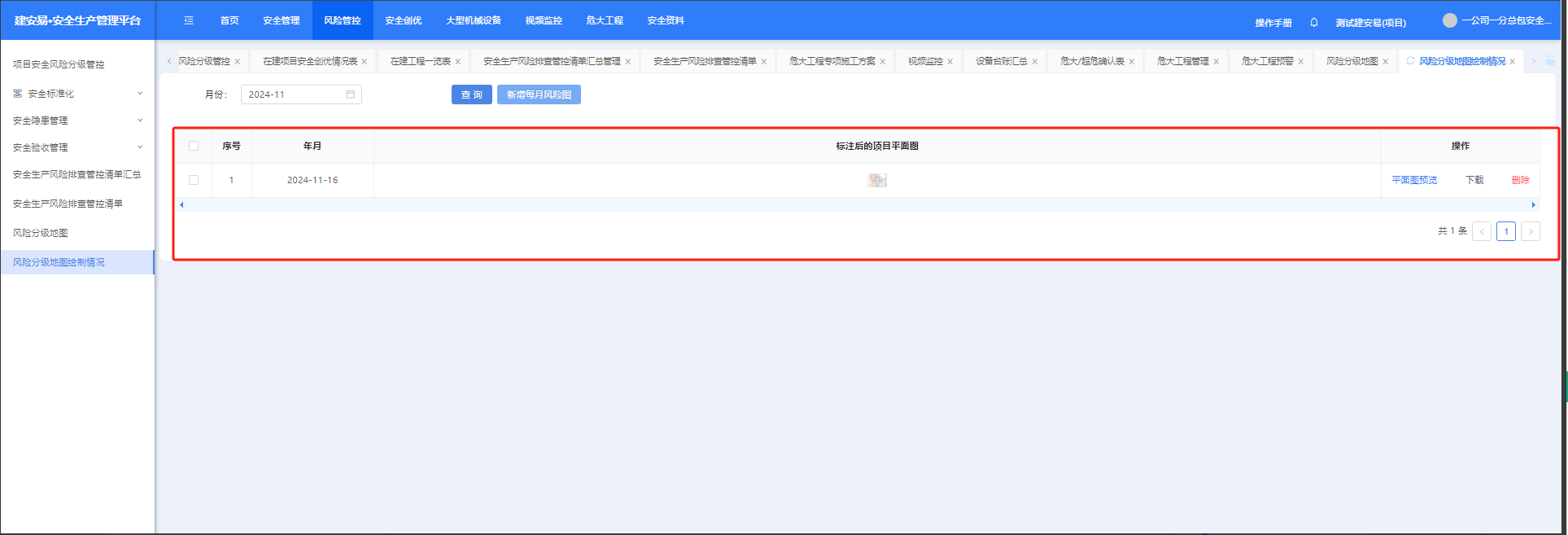The width and height of the screenshot is (1568, 535).
Task: Collapse sidebar using the menu fold icon
Action: pos(189,20)
